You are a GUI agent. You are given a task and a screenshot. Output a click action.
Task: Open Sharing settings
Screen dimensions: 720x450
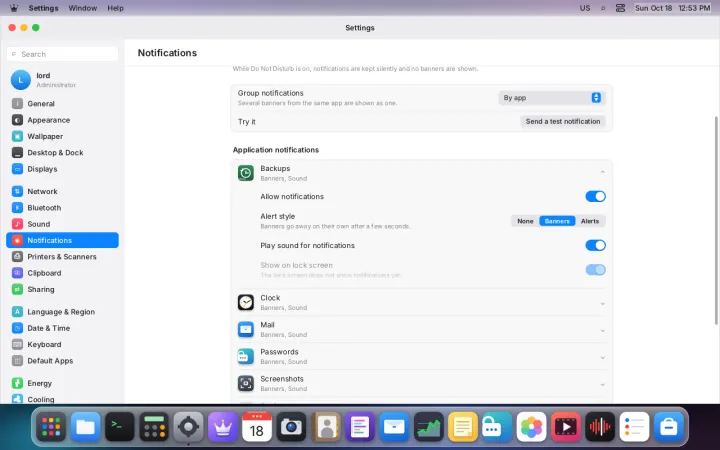(x=62, y=289)
